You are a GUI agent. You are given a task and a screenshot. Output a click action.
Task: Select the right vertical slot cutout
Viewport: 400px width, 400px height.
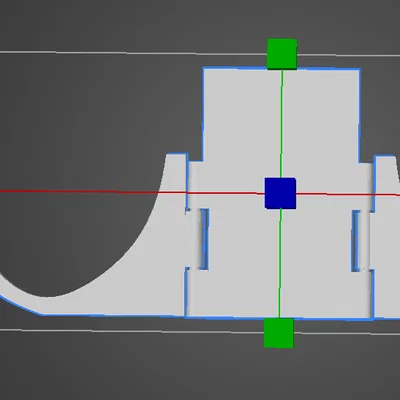coord(356,240)
